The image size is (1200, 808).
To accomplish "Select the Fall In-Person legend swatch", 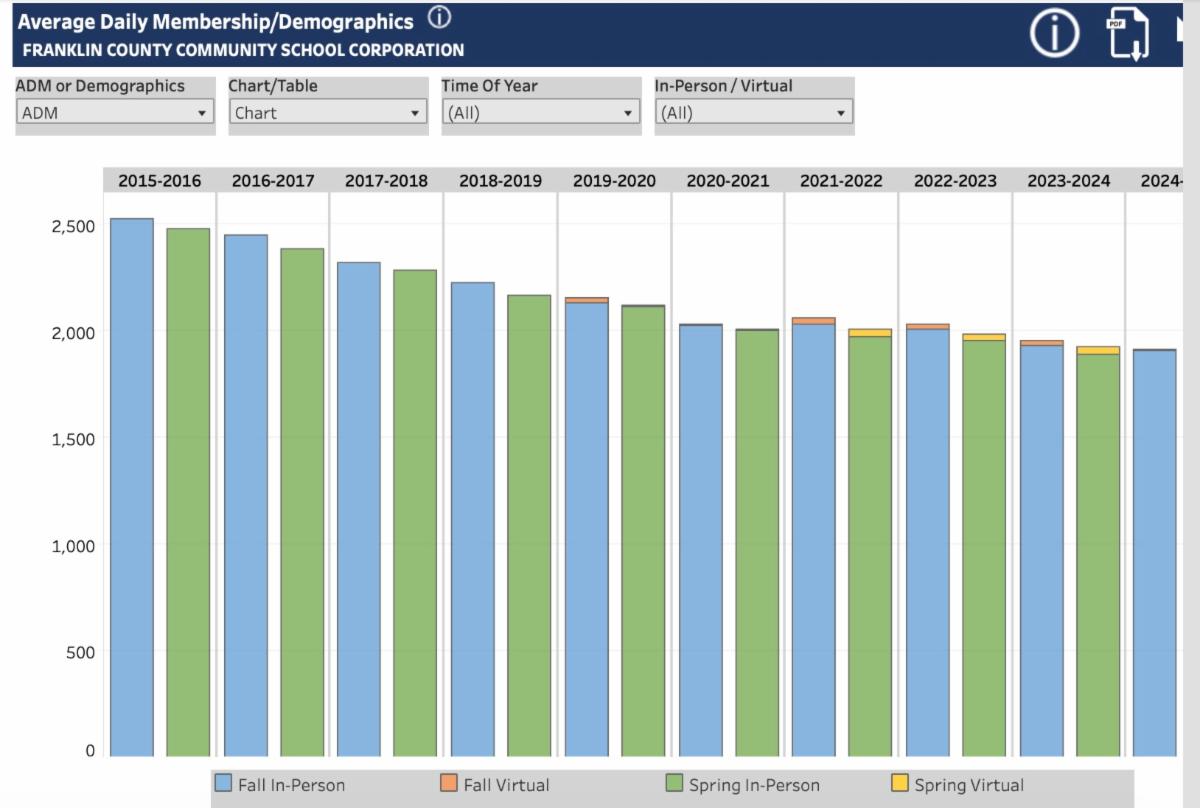I will click(x=224, y=784).
